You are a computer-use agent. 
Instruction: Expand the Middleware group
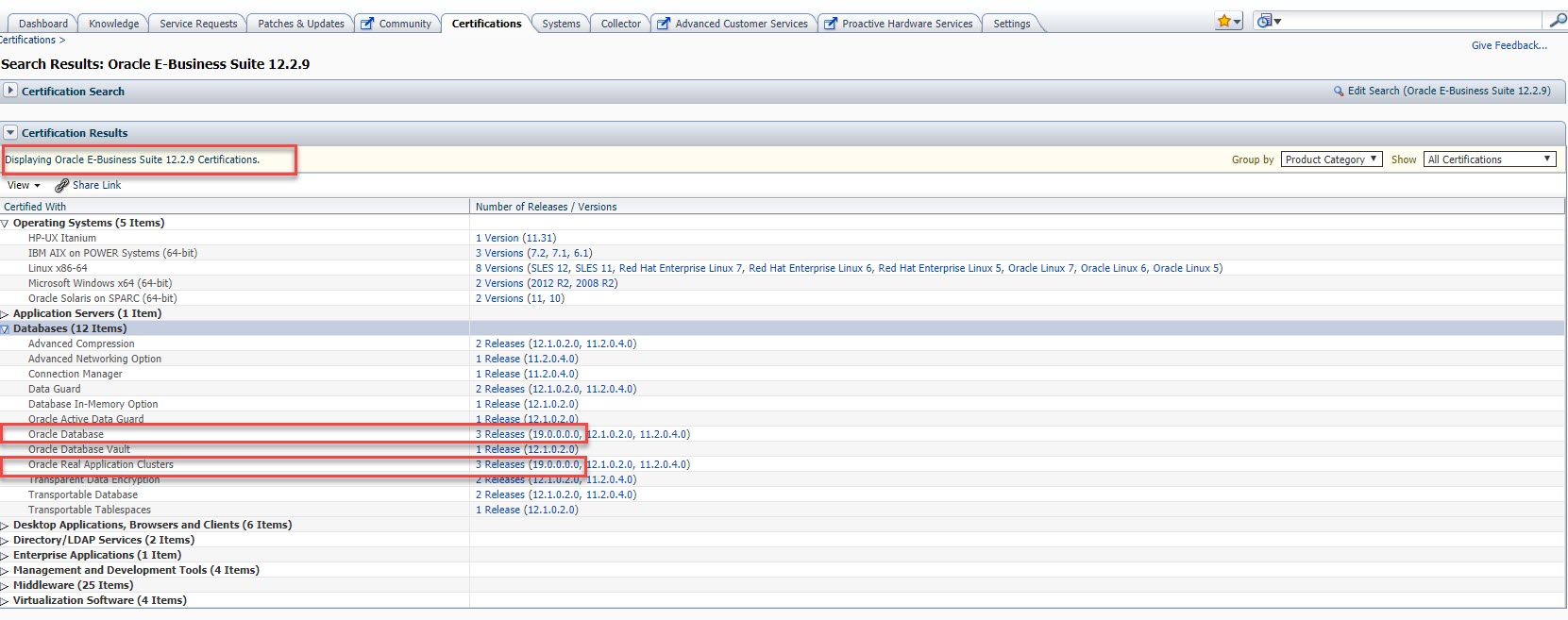click(5, 586)
